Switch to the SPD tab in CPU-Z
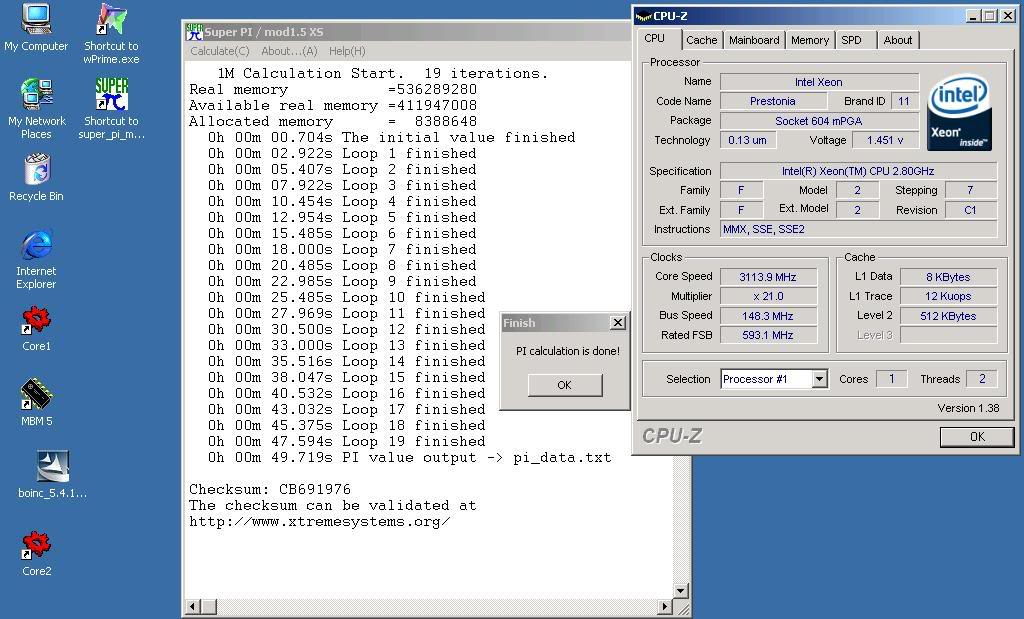The height and width of the screenshot is (619, 1024). [851, 40]
